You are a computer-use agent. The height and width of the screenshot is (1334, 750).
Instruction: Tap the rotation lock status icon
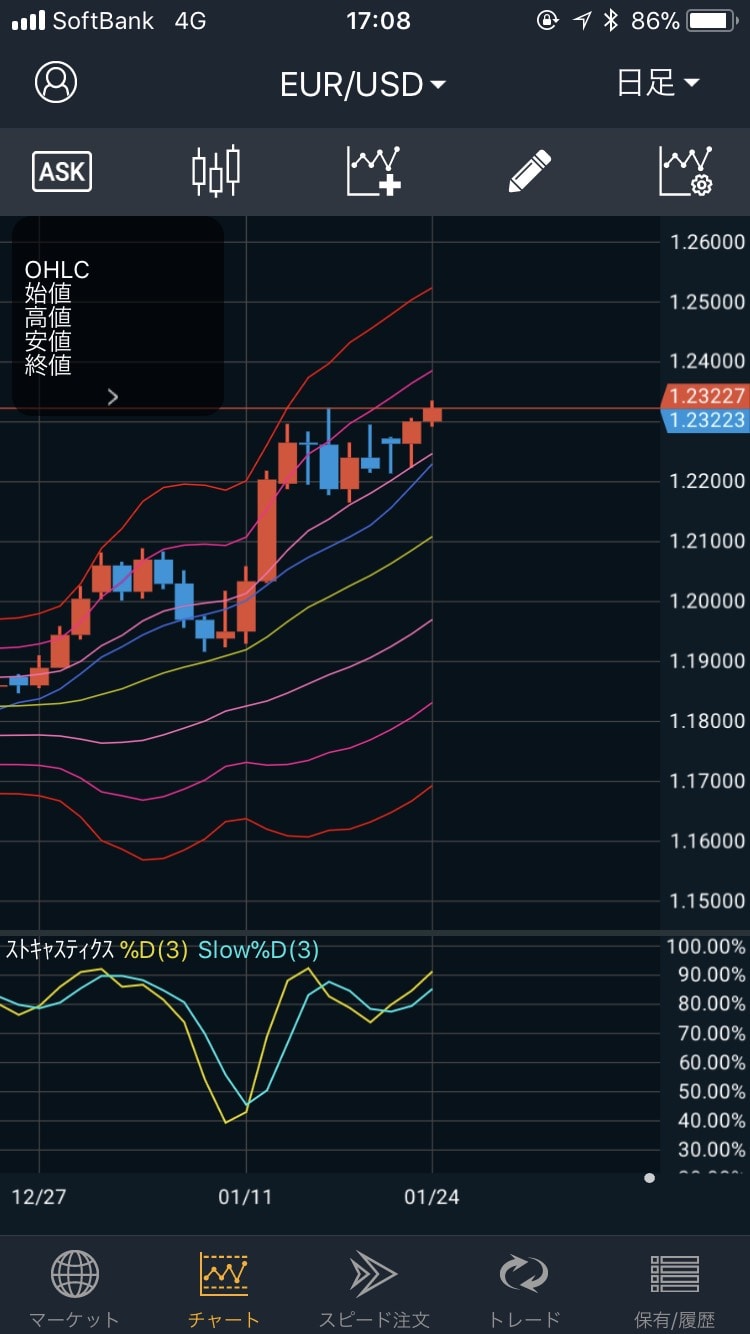coord(548,20)
